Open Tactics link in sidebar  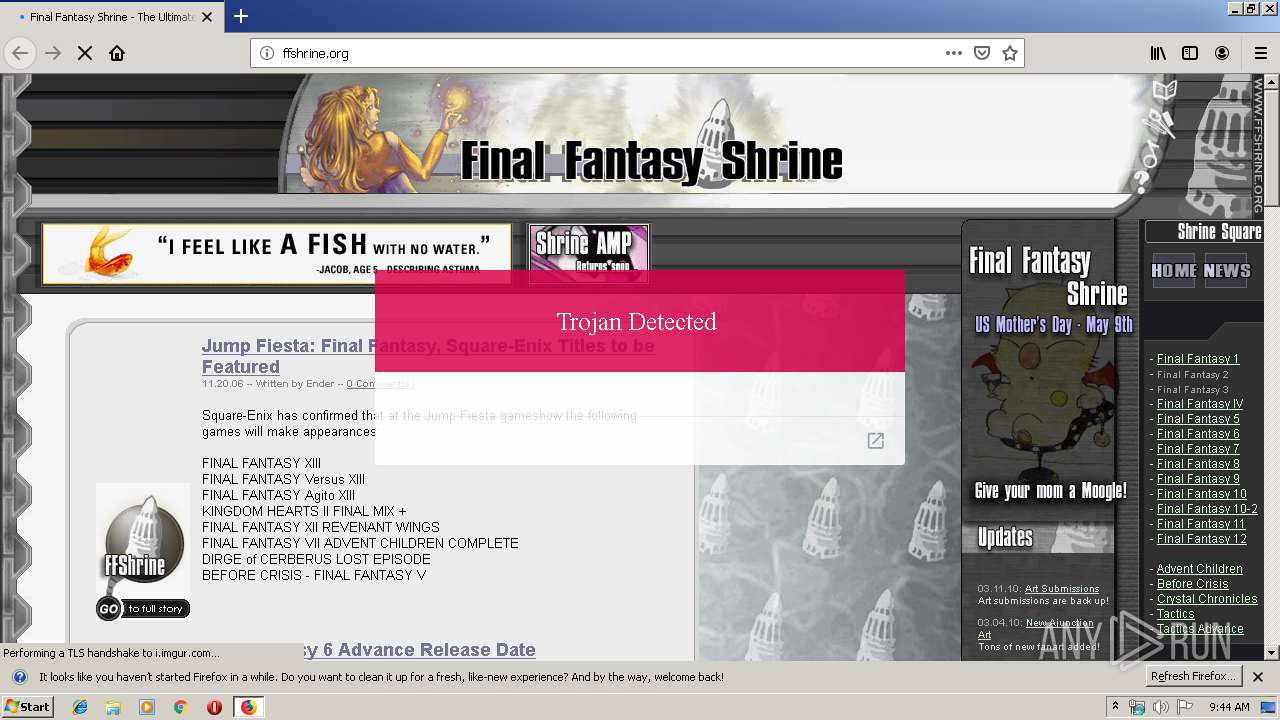click(1175, 613)
